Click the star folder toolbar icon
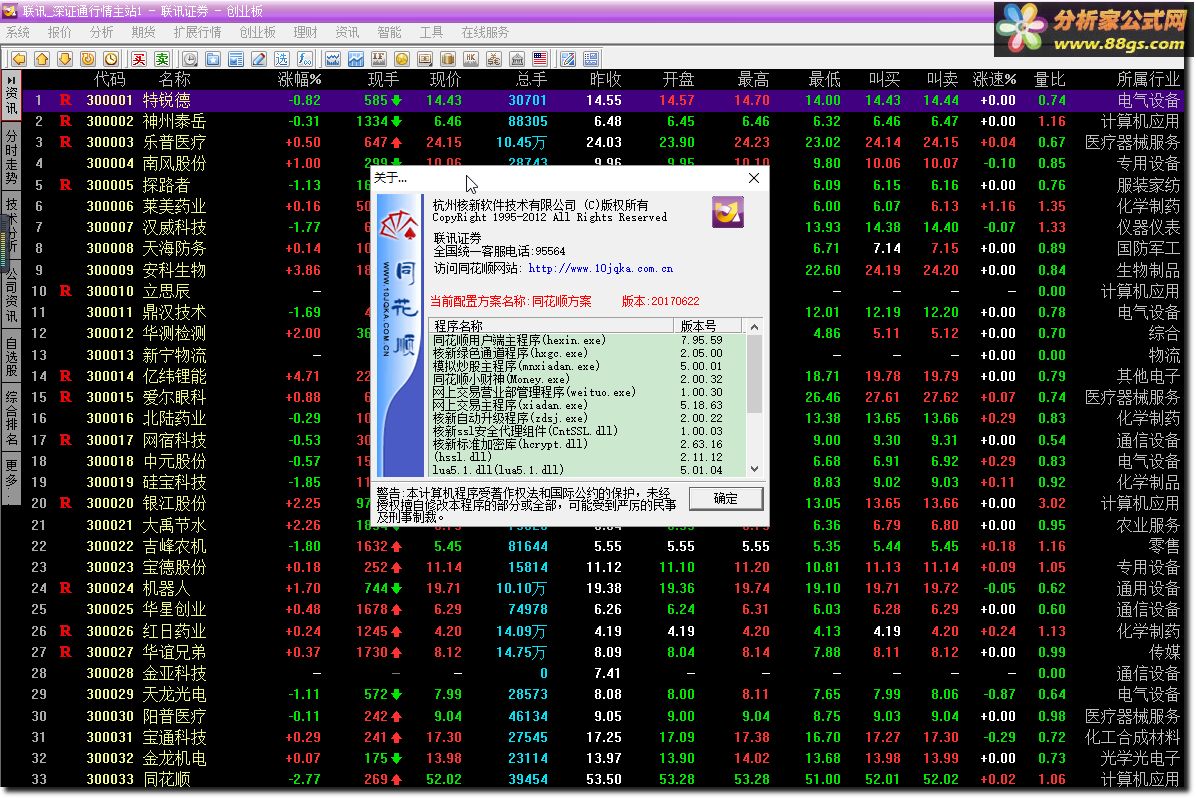Screen dimensions: 1196x798 click(213, 59)
